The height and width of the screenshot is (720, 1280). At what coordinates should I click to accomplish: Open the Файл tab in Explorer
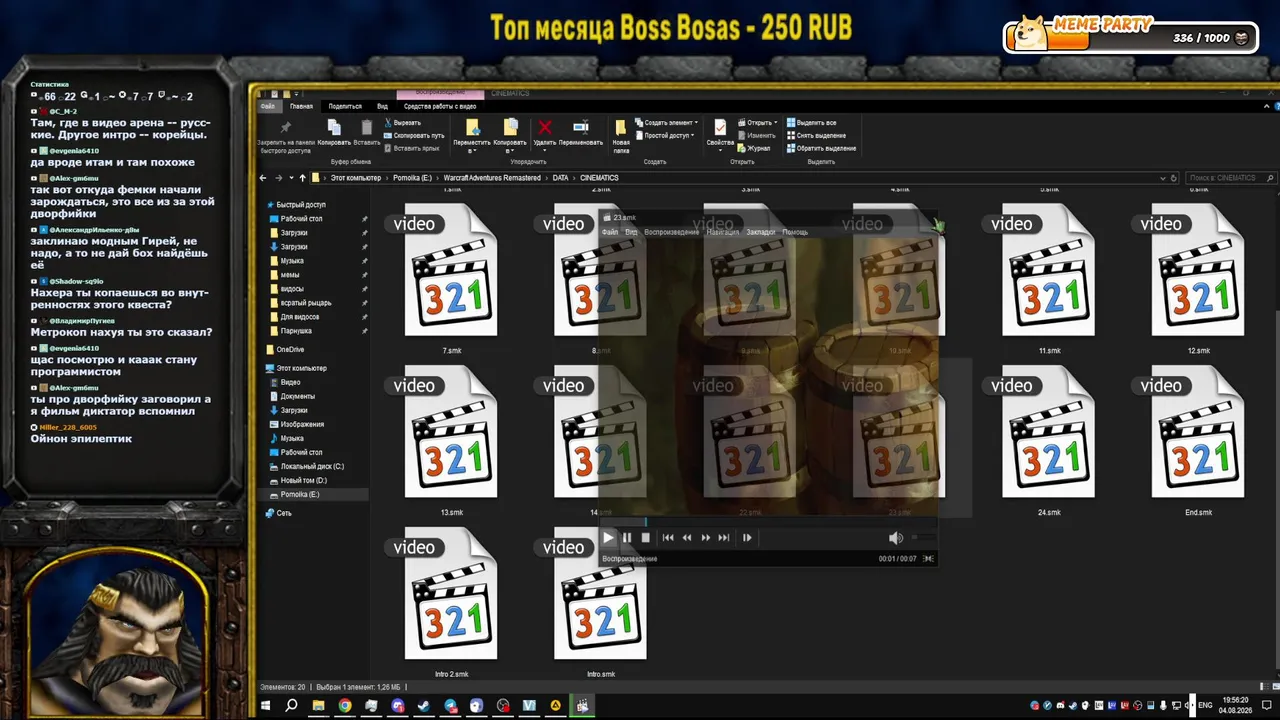tap(267, 106)
